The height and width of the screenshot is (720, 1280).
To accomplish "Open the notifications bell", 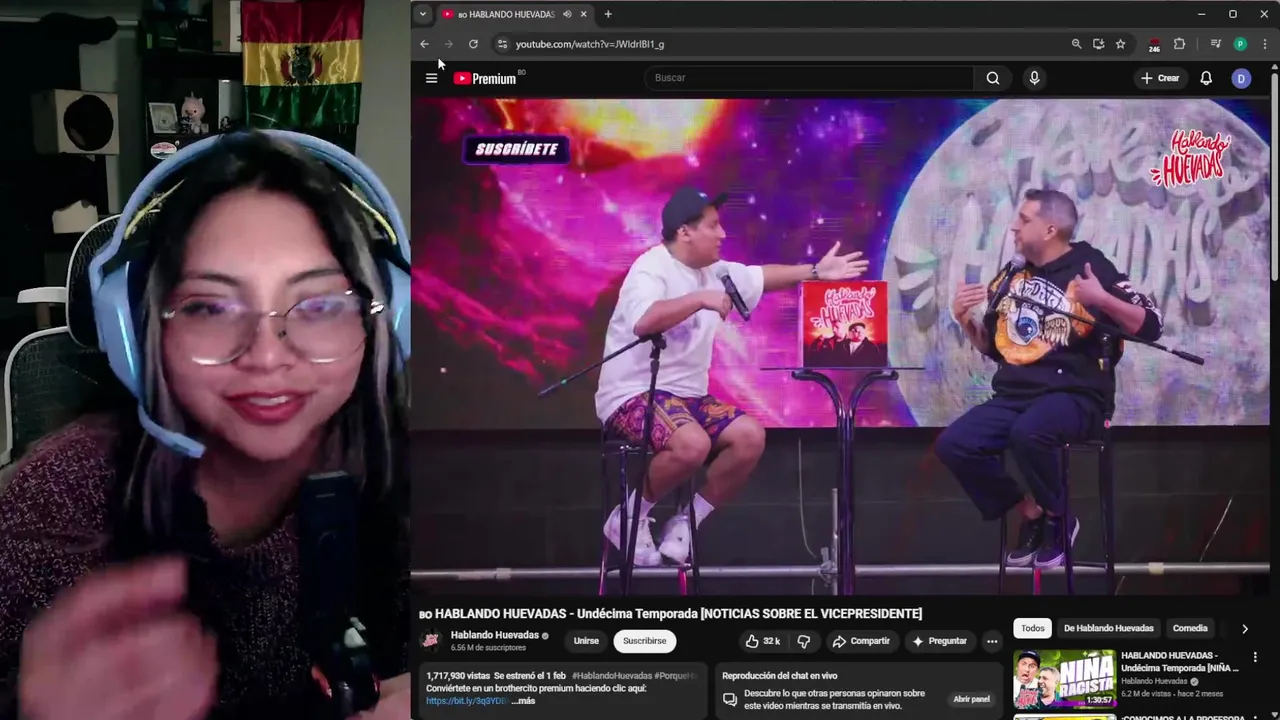I will [x=1206, y=78].
